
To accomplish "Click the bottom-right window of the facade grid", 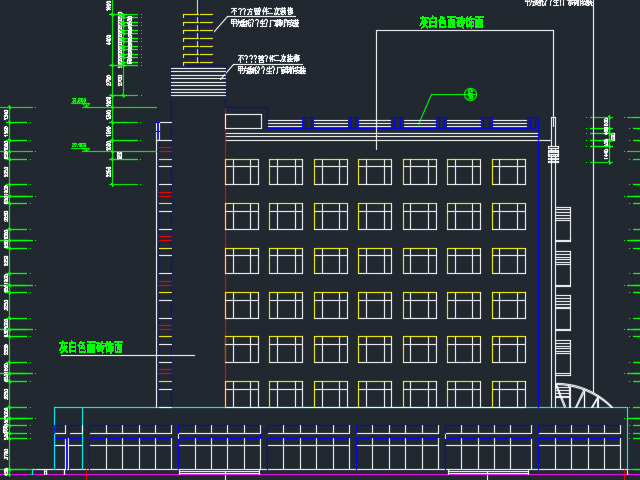I will point(508,393).
